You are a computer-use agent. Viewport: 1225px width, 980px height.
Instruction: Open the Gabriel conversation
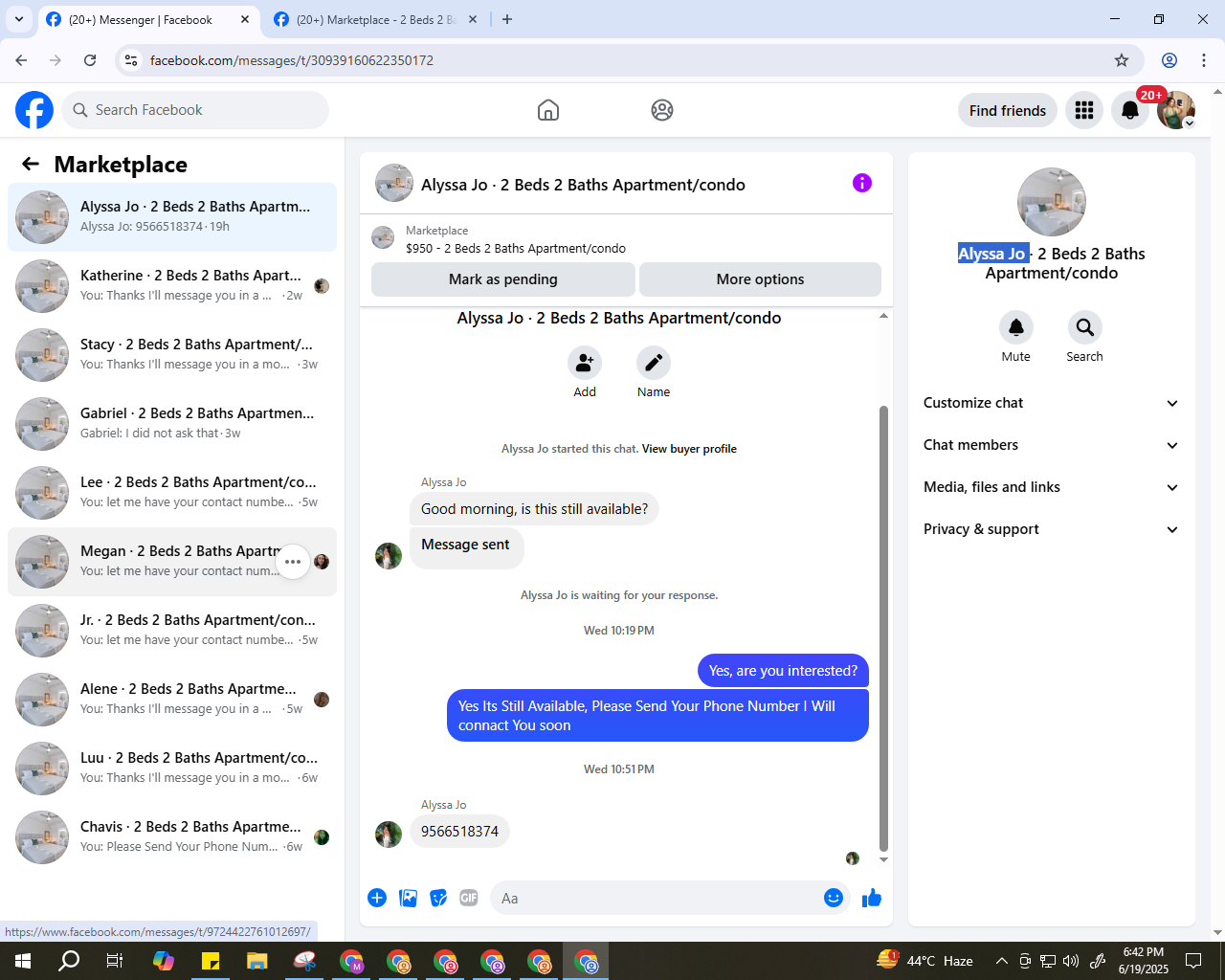pos(172,424)
